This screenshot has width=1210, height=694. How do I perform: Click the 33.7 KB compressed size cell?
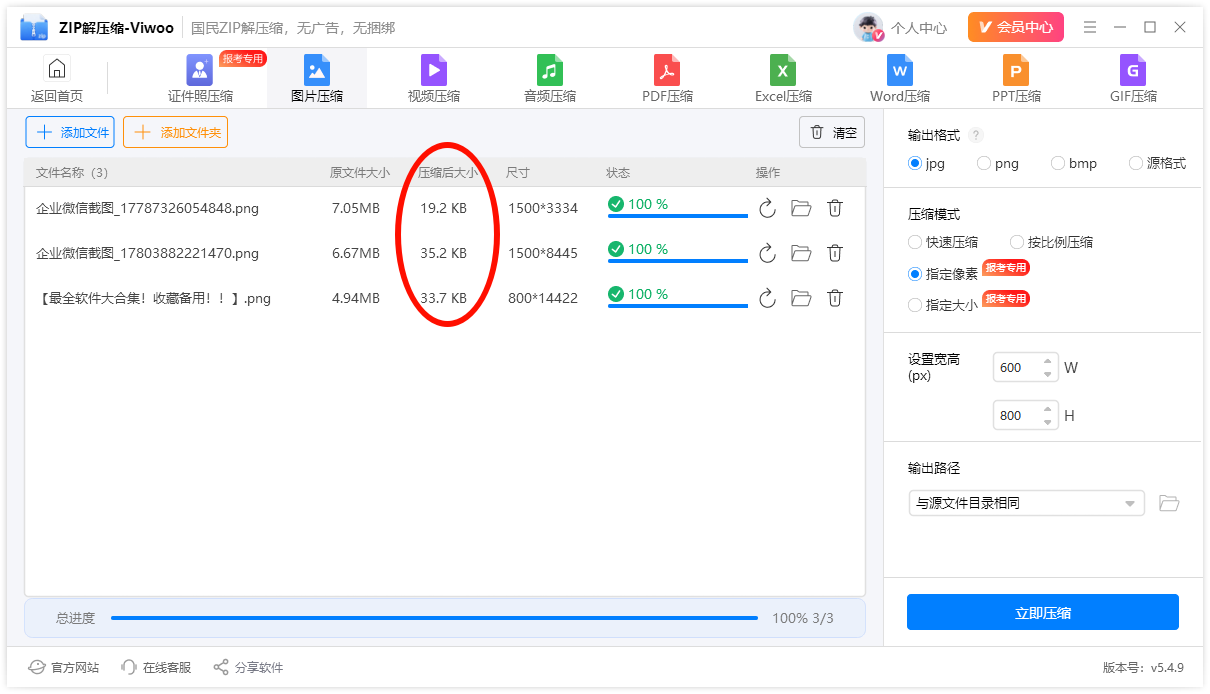pyautogui.click(x=443, y=298)
